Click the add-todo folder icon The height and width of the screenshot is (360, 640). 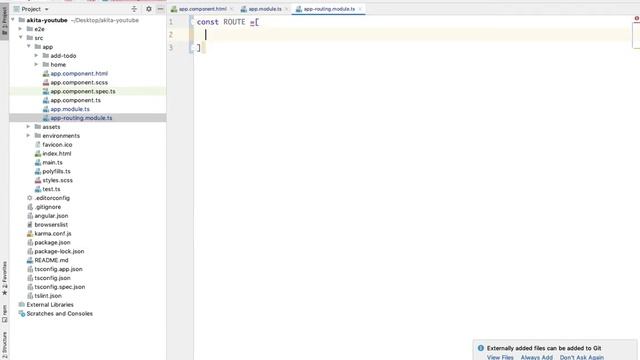(46, 56)
